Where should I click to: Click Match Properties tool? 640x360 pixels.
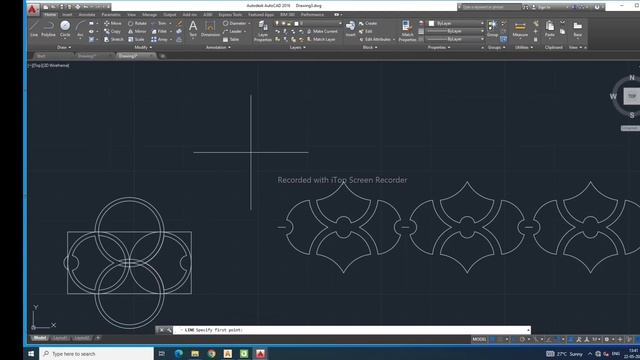tap(407, 31)
